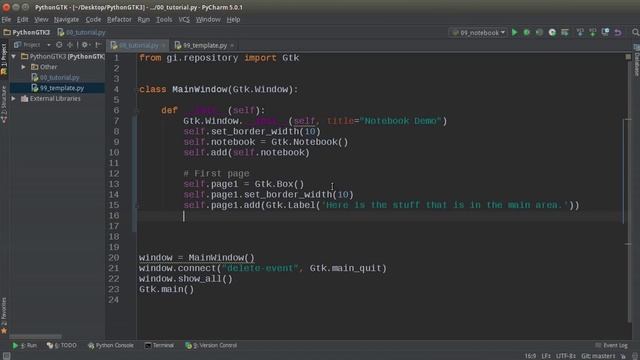Open Project panel settings gear
640x360 pixels.
coord(85,45)
